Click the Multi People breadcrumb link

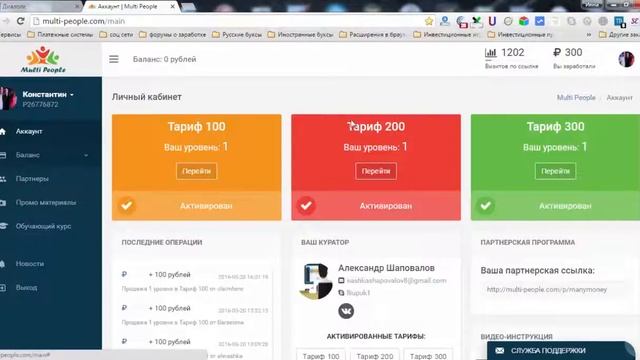coord(576,98)
